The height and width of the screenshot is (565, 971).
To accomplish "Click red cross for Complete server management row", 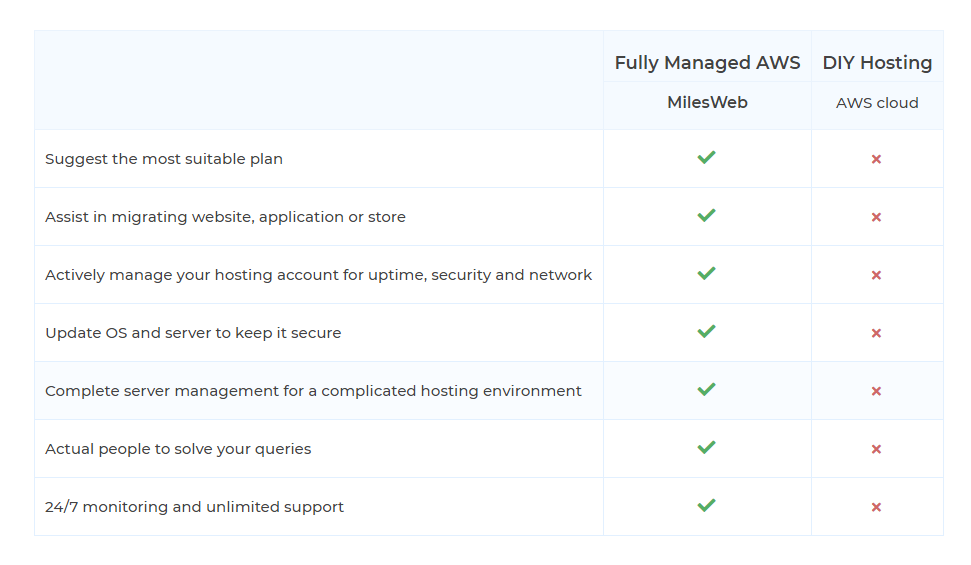I will [876, 391].
